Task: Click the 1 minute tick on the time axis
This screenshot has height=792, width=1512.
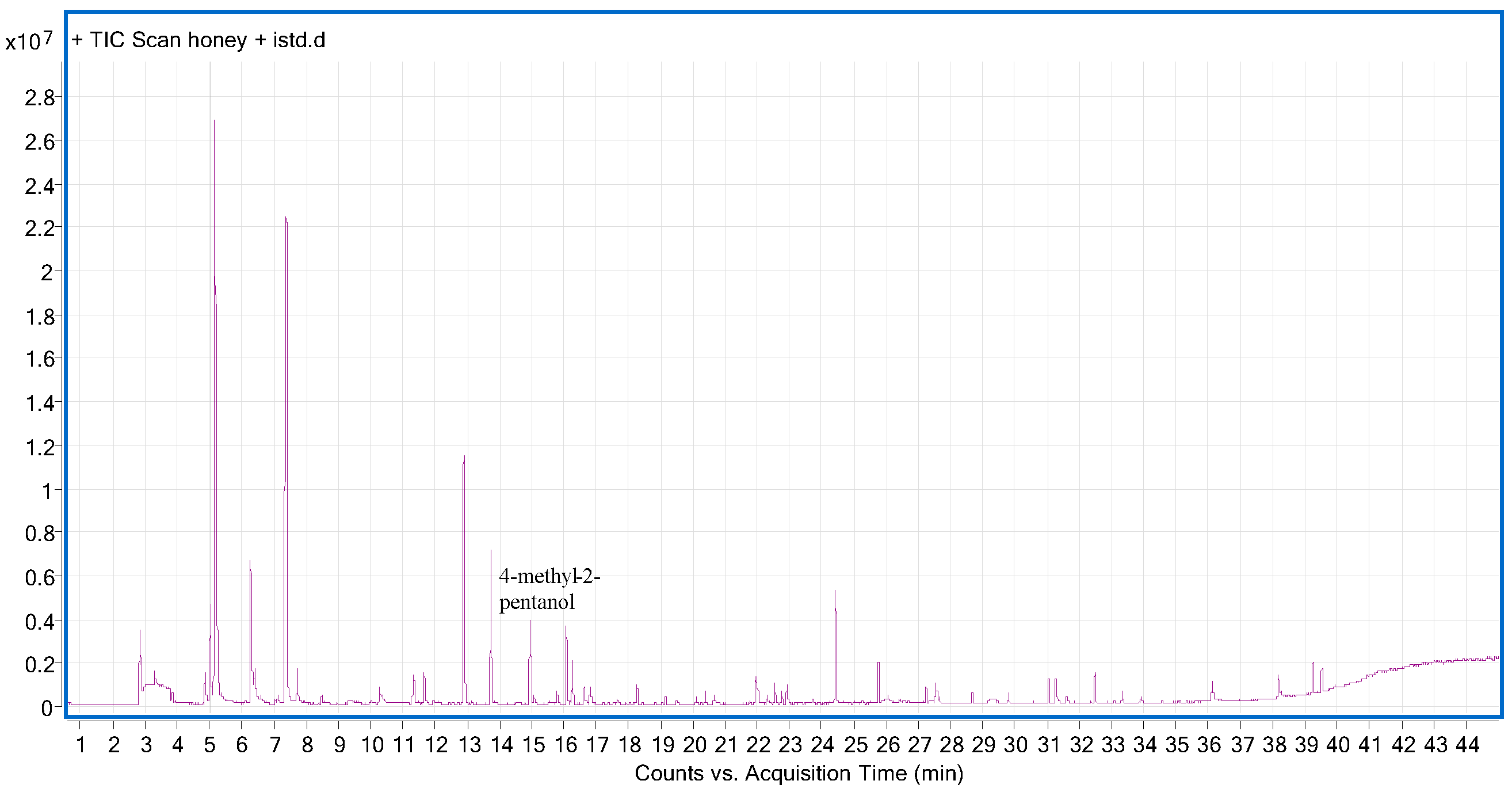Action: pyautogui.click(x=81, y=745)
